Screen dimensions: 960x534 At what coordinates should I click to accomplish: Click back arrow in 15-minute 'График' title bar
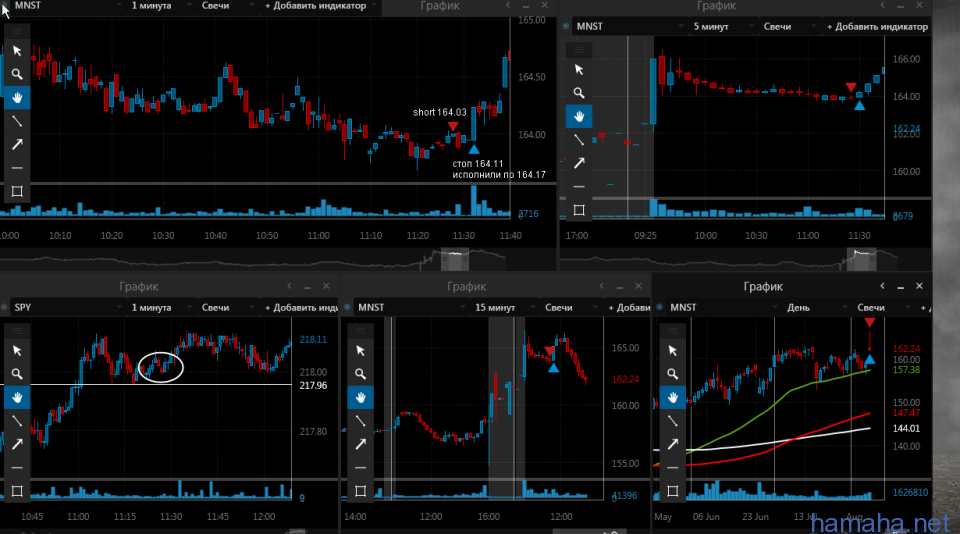601,286
